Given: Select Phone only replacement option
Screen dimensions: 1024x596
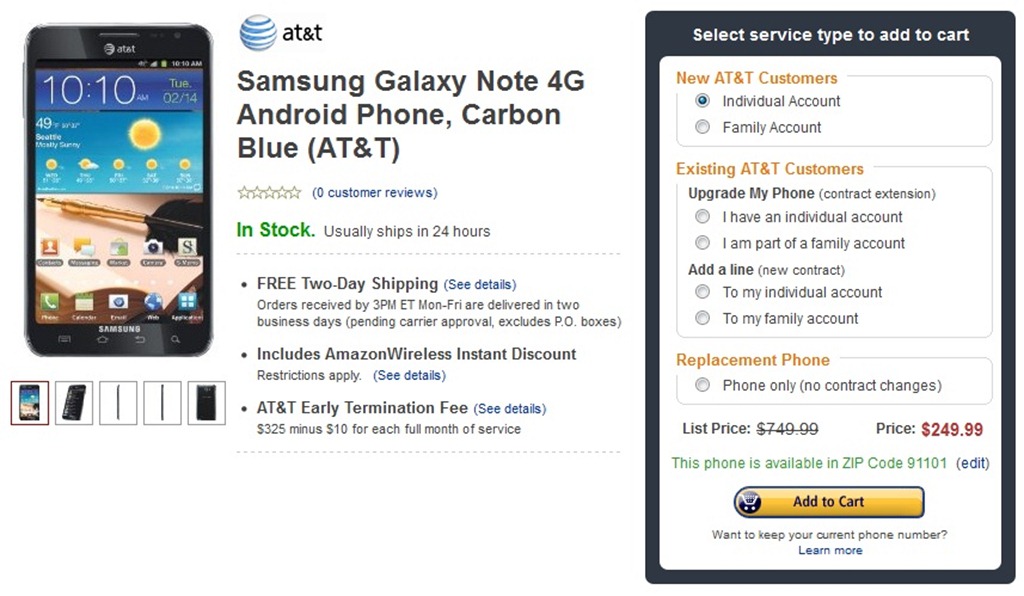Looking at the screenshot, I should click(x=703, y=385).
